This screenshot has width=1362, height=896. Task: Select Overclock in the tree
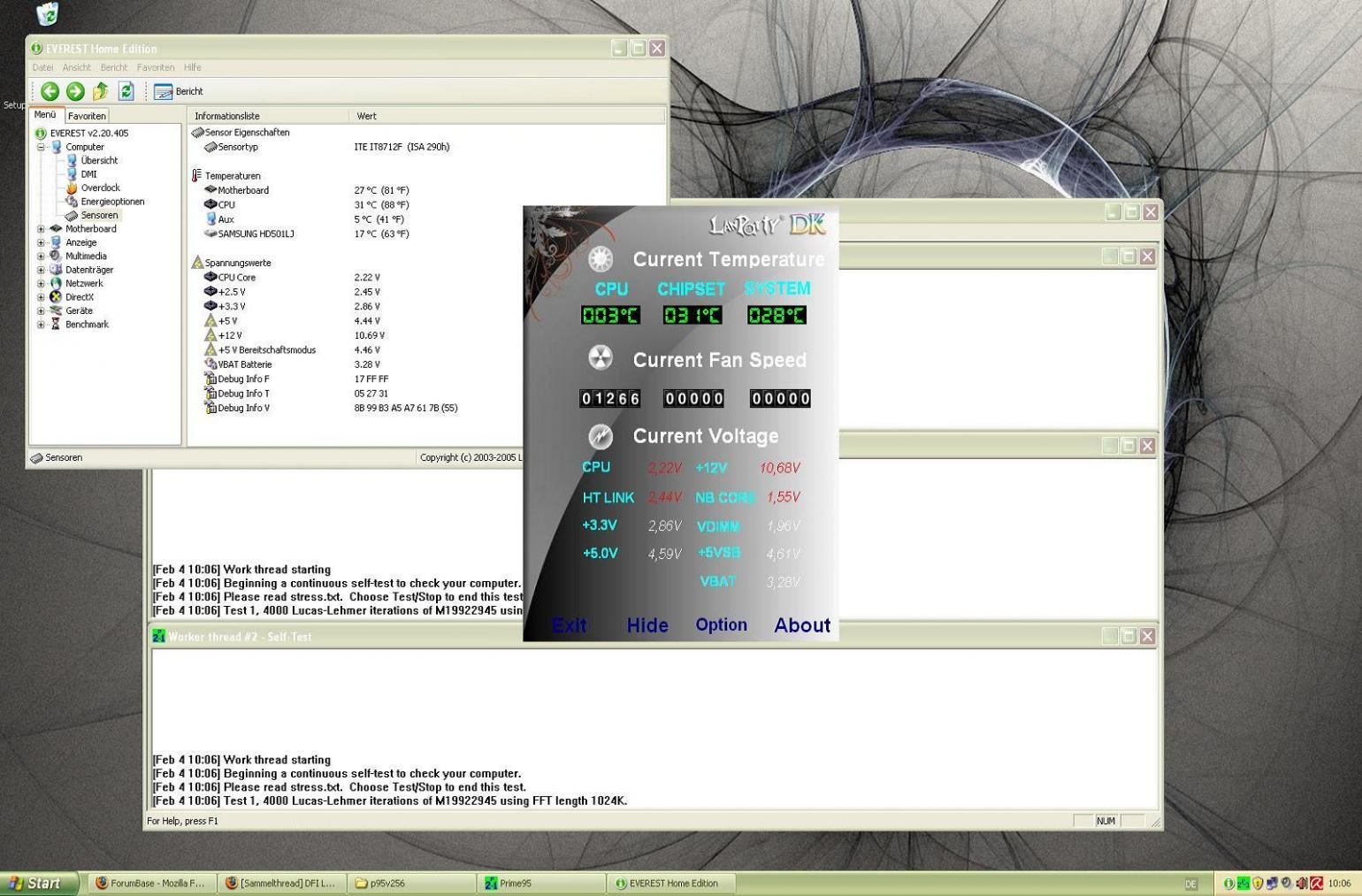click(x=100, y=188)
